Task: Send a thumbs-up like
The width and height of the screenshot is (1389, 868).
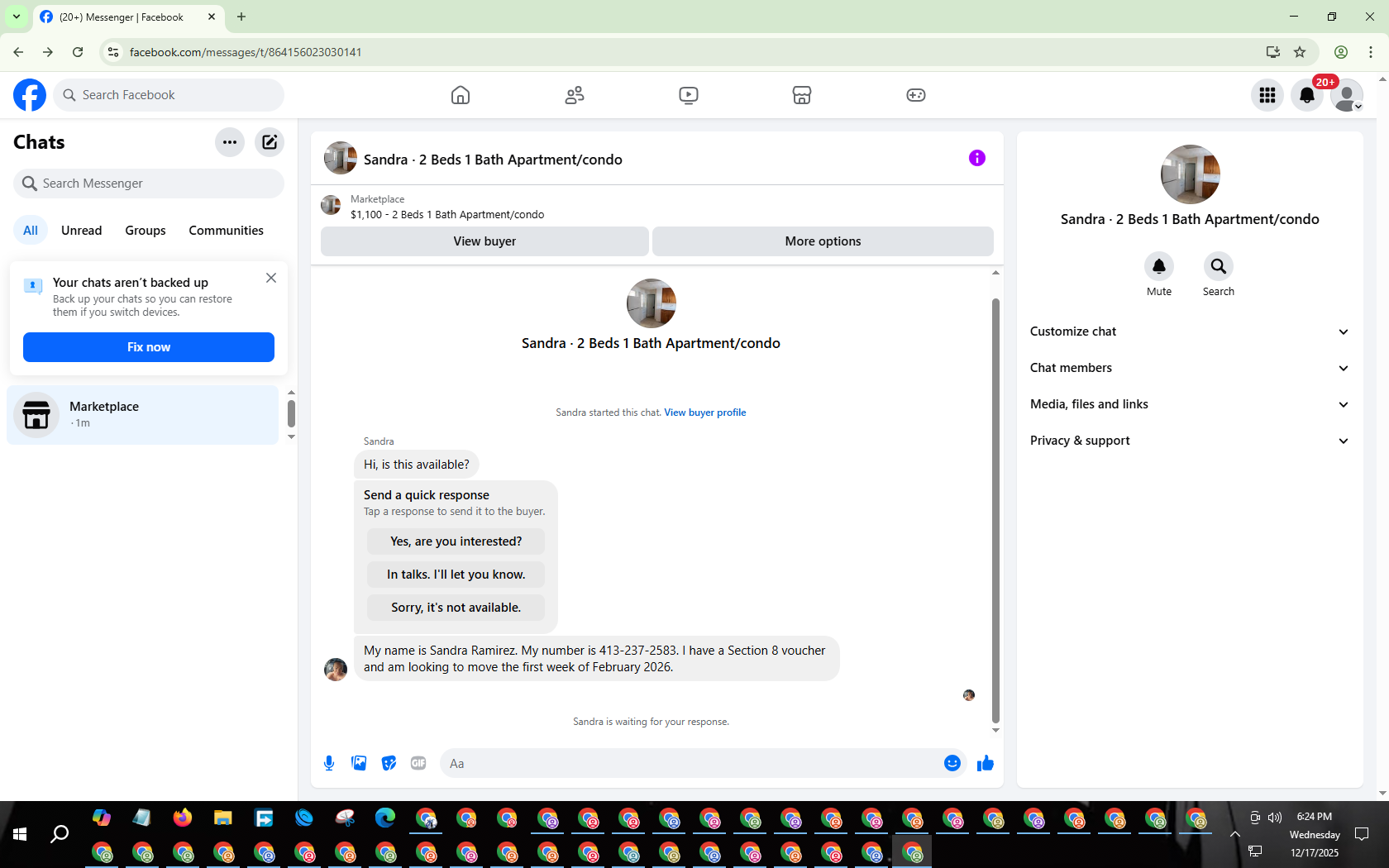Action: tap(985, 763)
